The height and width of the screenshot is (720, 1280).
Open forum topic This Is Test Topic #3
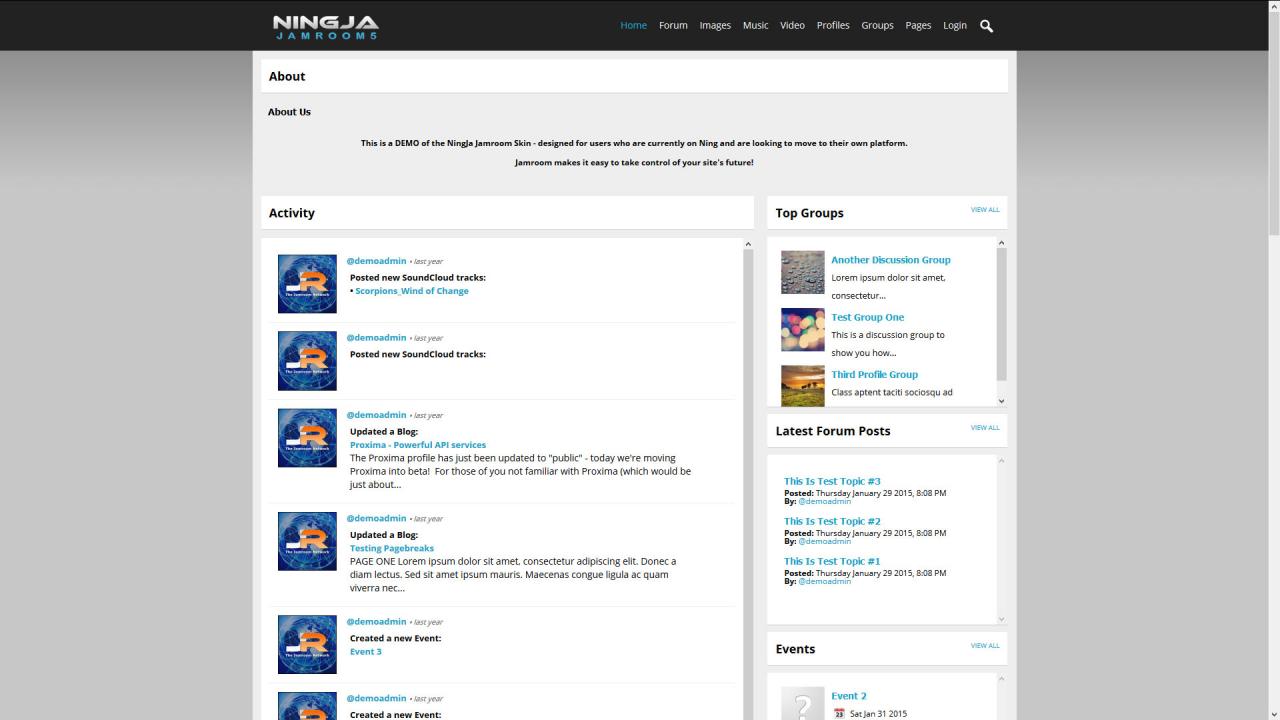[x=832, y=481]
